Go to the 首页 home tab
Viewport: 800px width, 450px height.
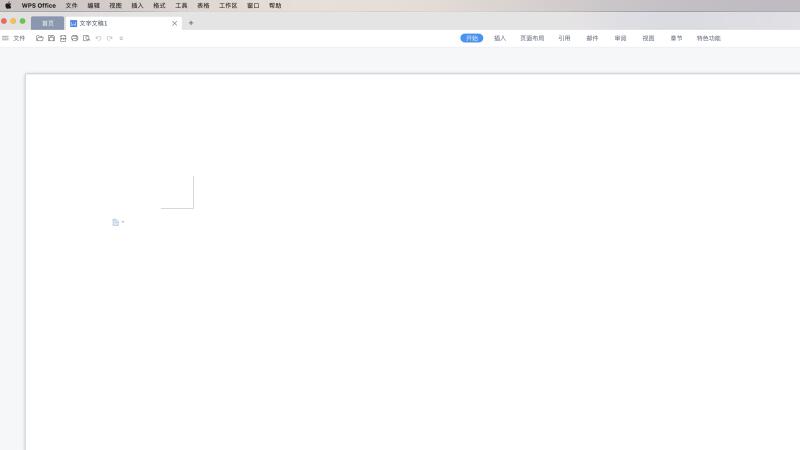[48, 23]
